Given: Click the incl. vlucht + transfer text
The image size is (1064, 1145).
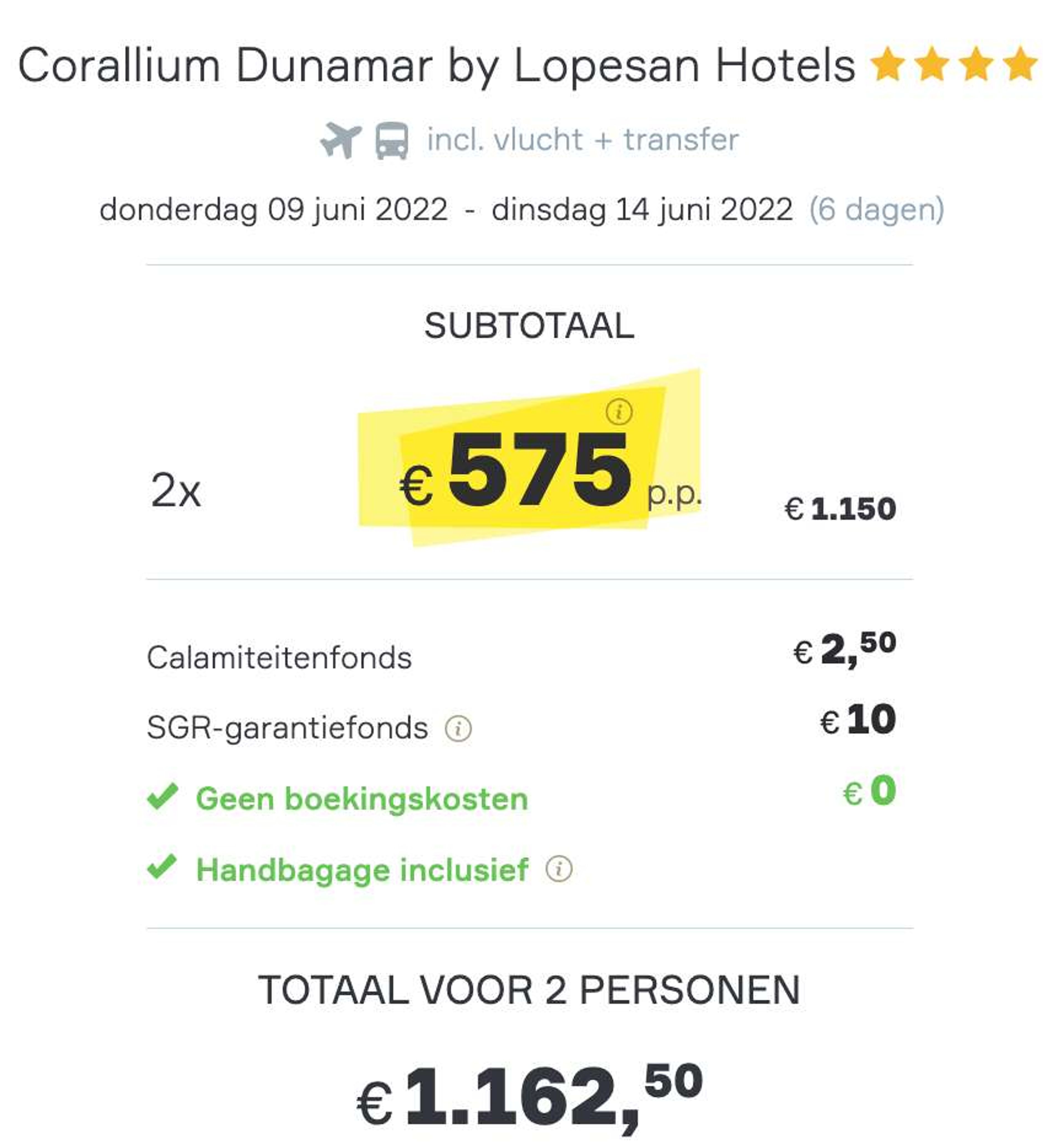Looking at the screenshot, I should tap(583, 139).
